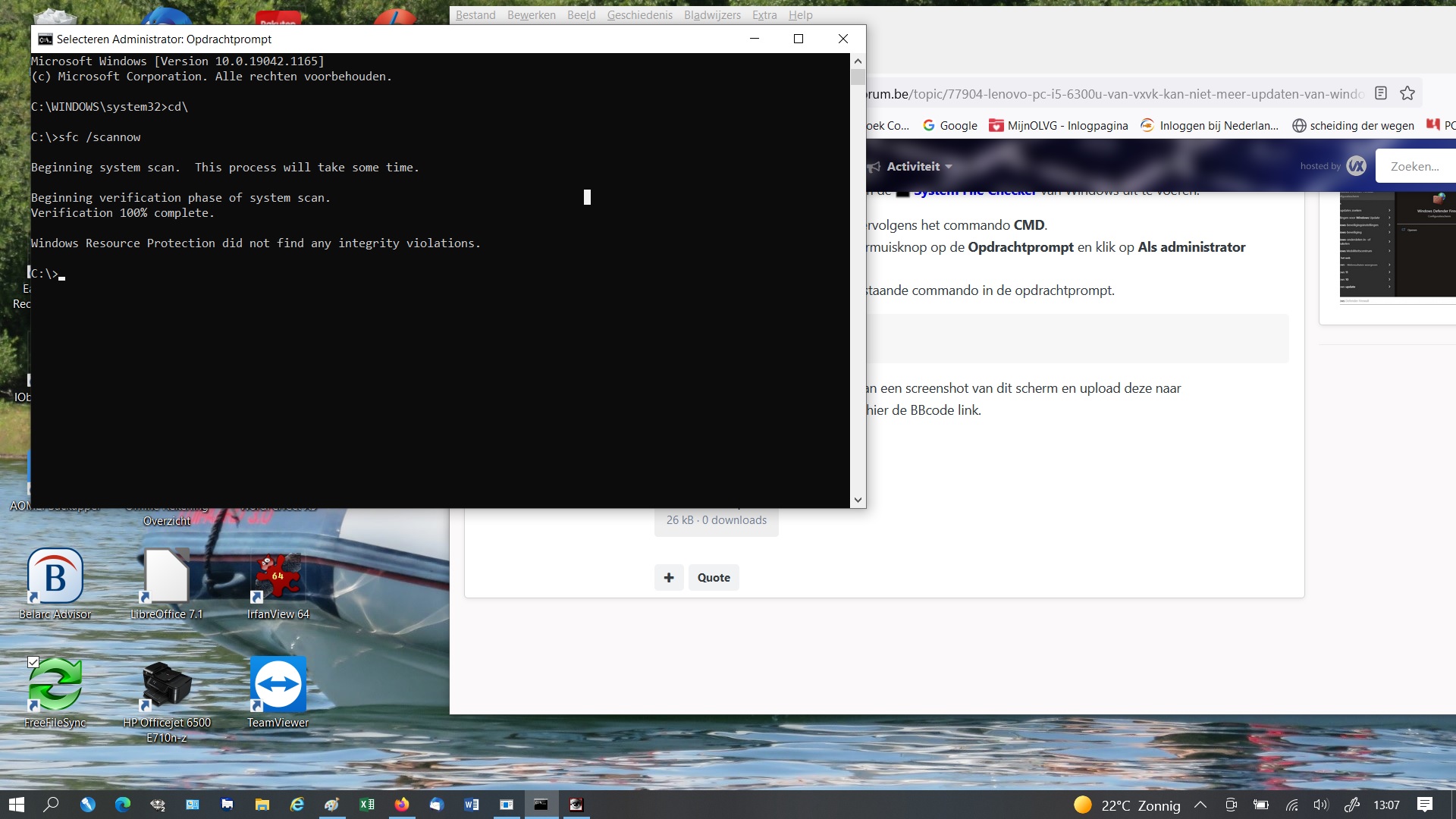Start Internet Explorer from the taskbar

pos(297,805)
